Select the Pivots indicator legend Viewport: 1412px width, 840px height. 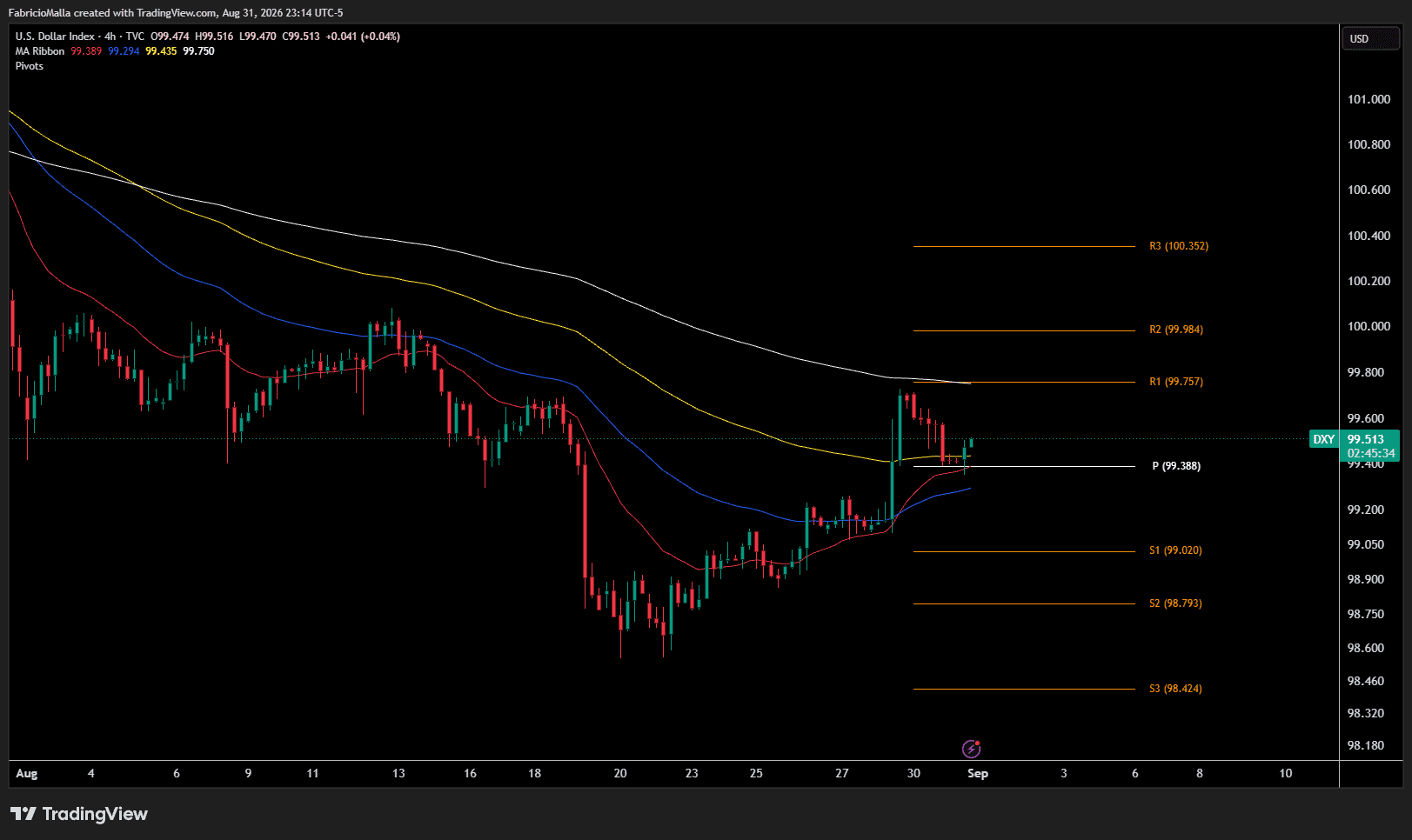click(30, 66)
